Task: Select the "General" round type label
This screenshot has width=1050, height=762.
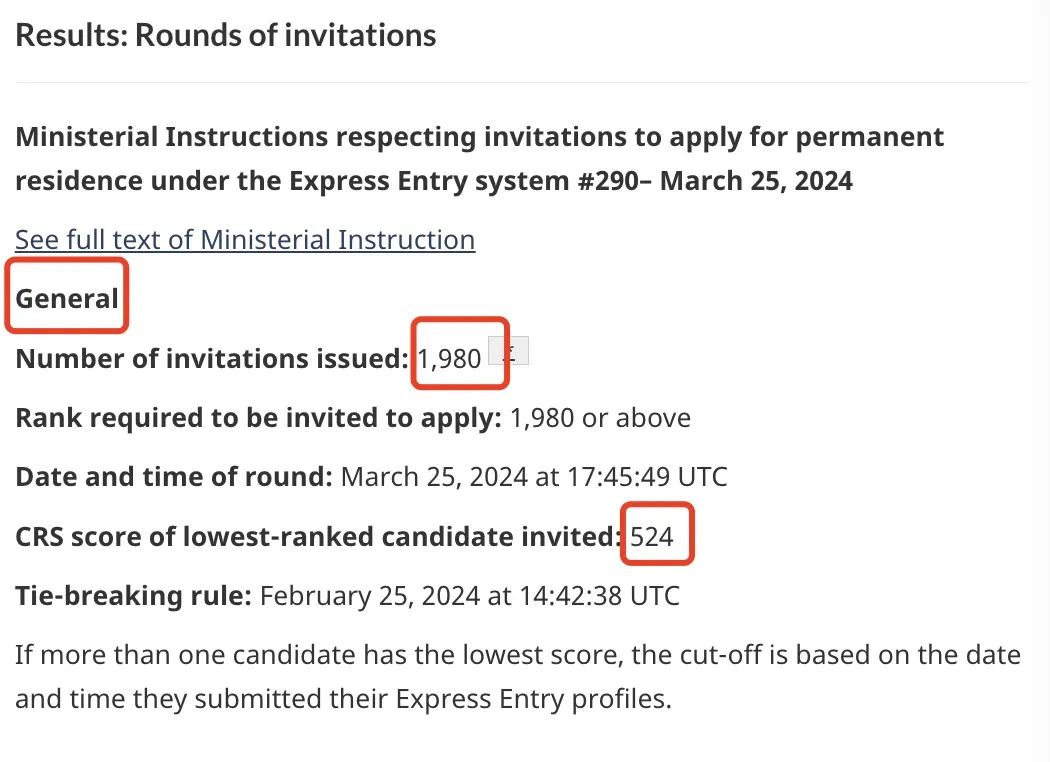Action: (x=67, y=298)
